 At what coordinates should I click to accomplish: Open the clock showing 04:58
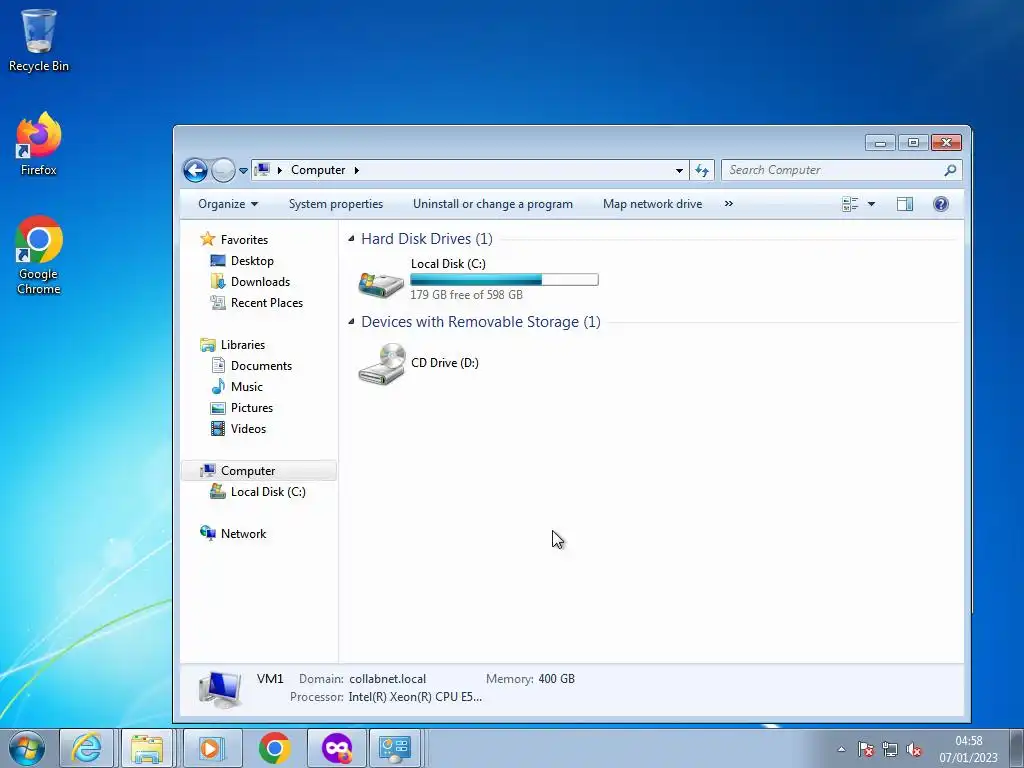[968, 748]
